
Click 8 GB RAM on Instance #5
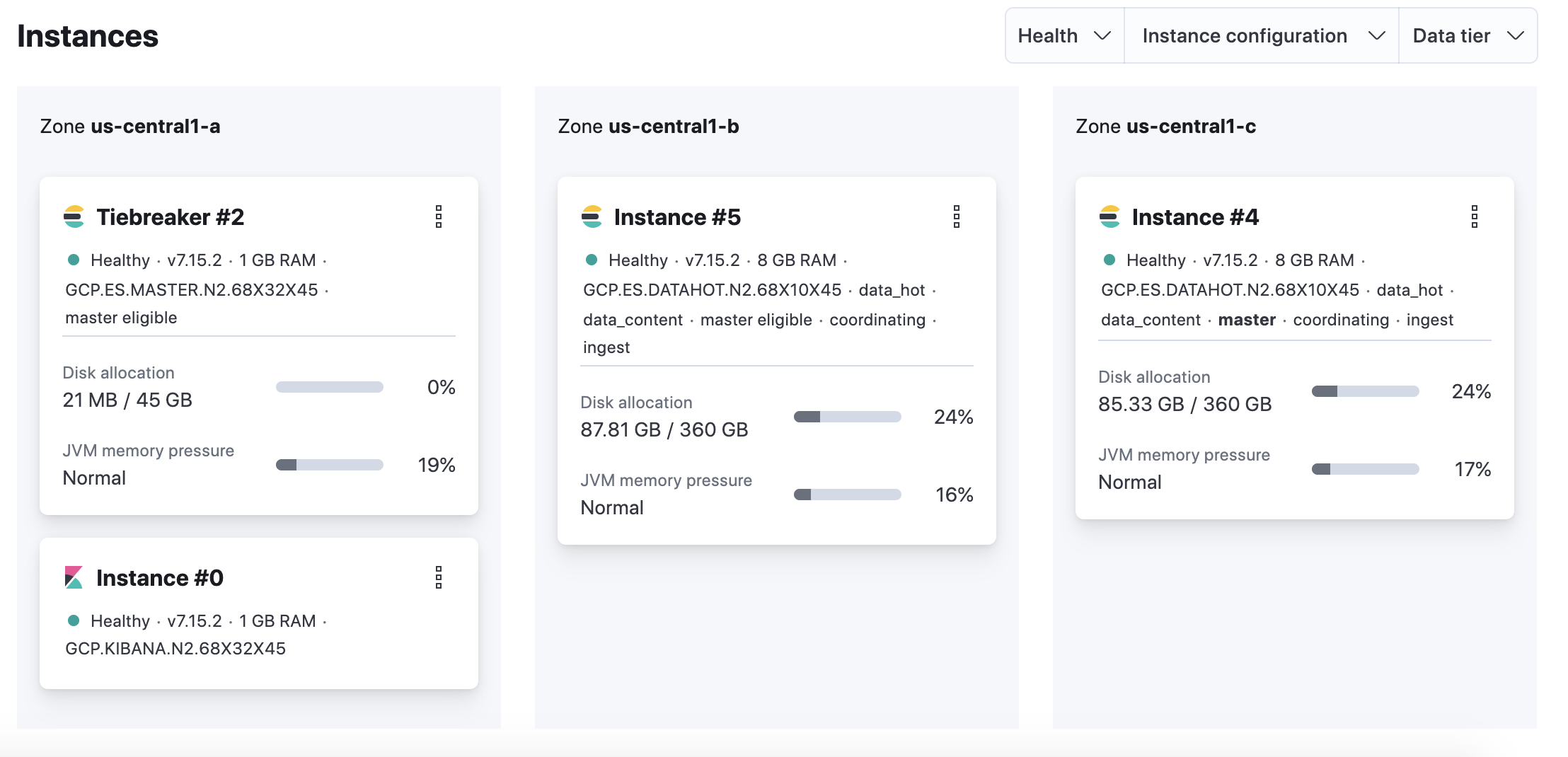tap(797, 260)
